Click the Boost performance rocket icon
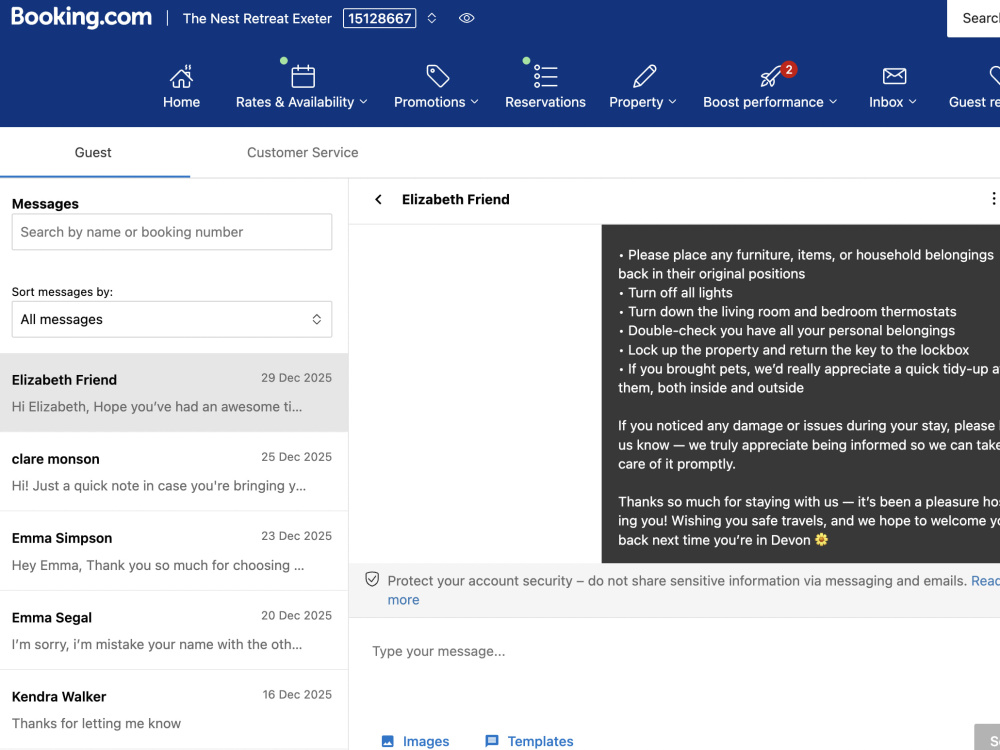 [x=770, y=77]
